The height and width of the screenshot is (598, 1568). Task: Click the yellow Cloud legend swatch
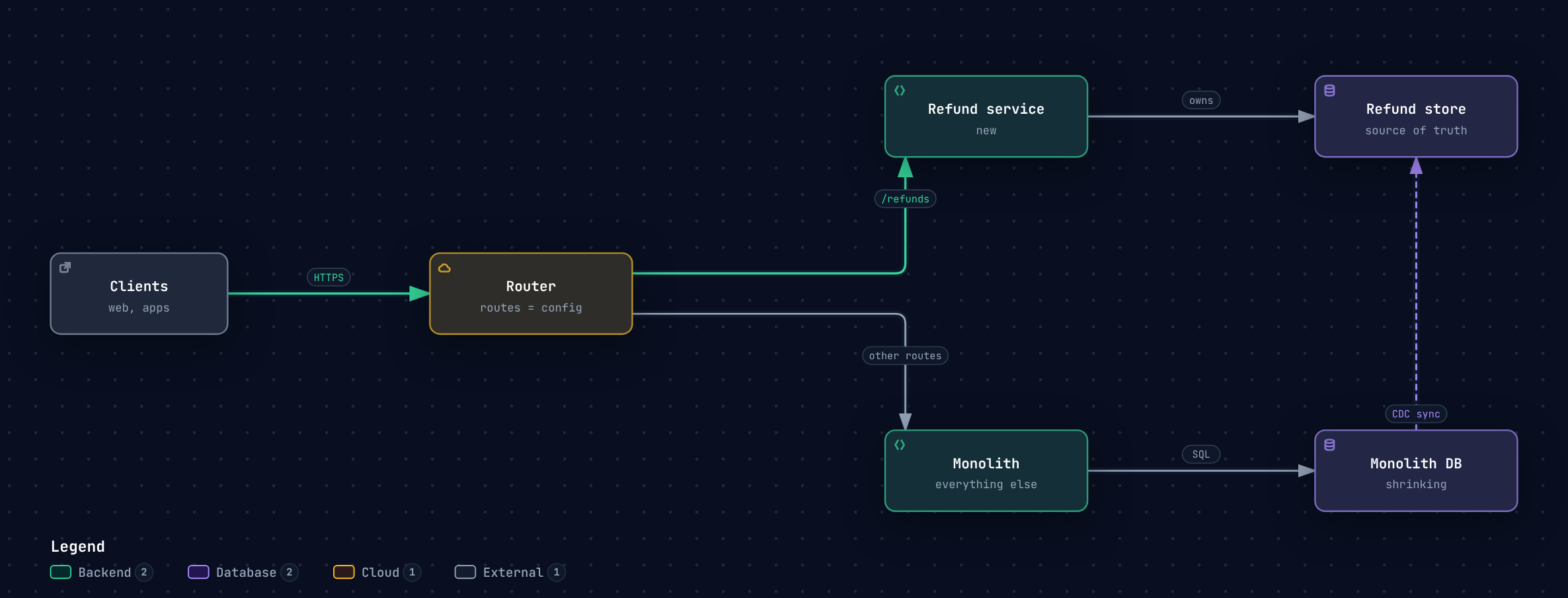coord(344,572)
